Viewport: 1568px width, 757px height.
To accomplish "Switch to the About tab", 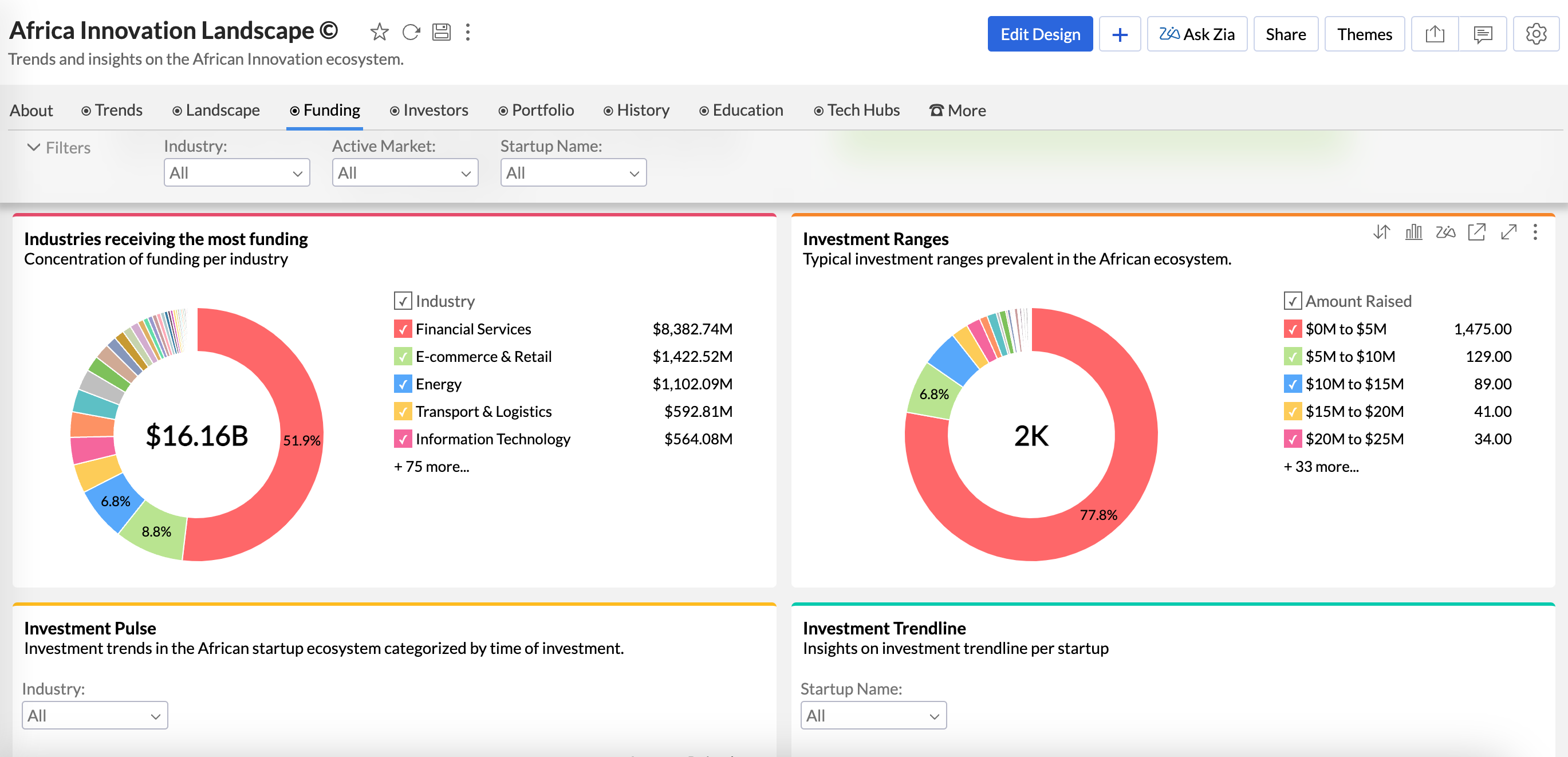I will [31, 110].
